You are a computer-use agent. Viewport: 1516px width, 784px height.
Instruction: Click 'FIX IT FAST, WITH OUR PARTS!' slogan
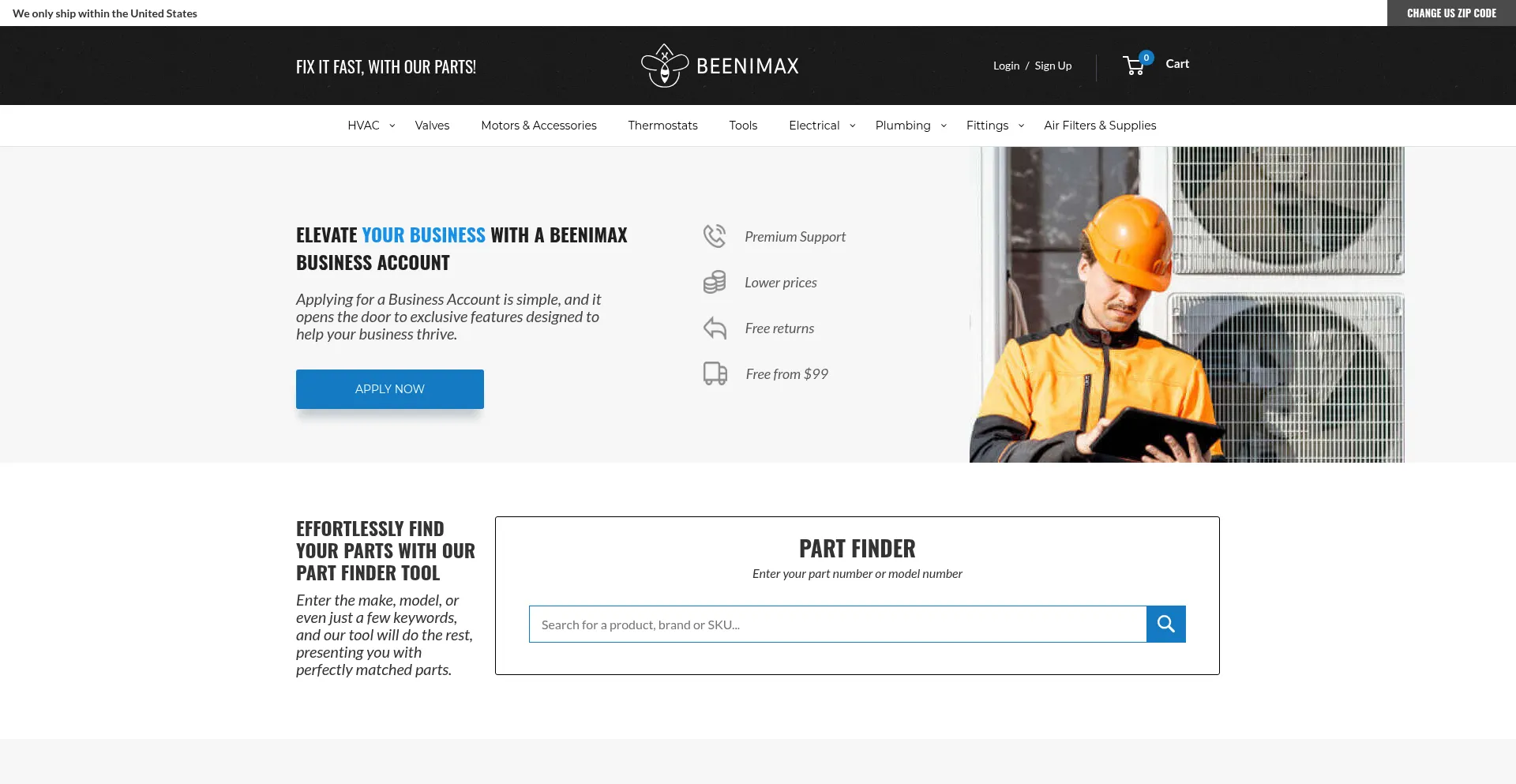(386, 67)
